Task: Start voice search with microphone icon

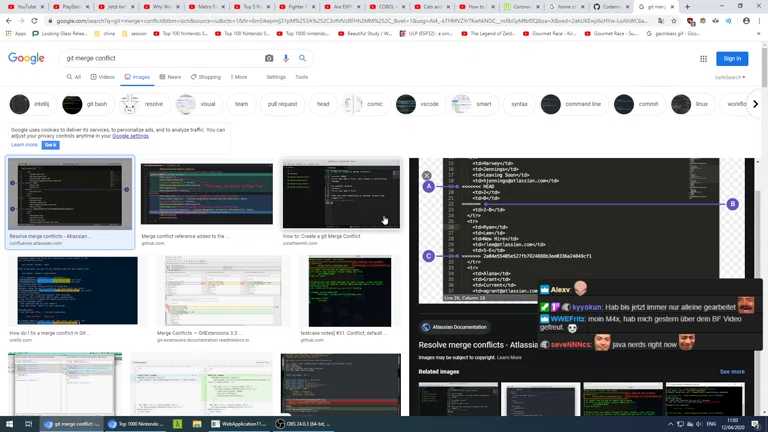Action: 286,58
